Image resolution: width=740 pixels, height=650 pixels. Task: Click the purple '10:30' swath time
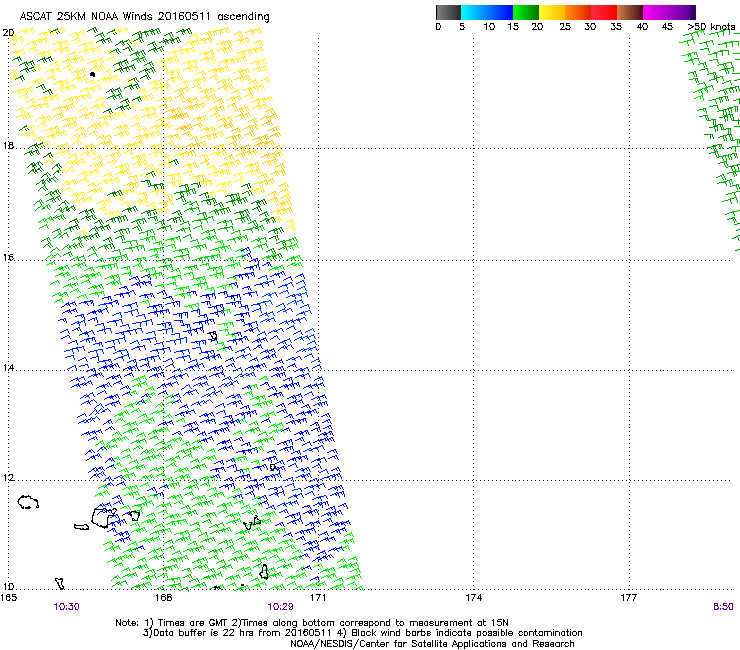[67, 607]
